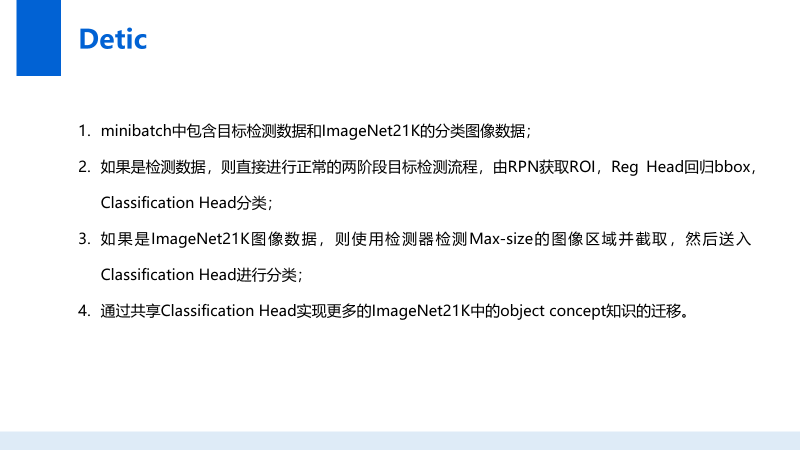Image resolution: width=800 pixels, height=450 pixels.
Task: Click list number 3 marker
Action: click(84, 239)
